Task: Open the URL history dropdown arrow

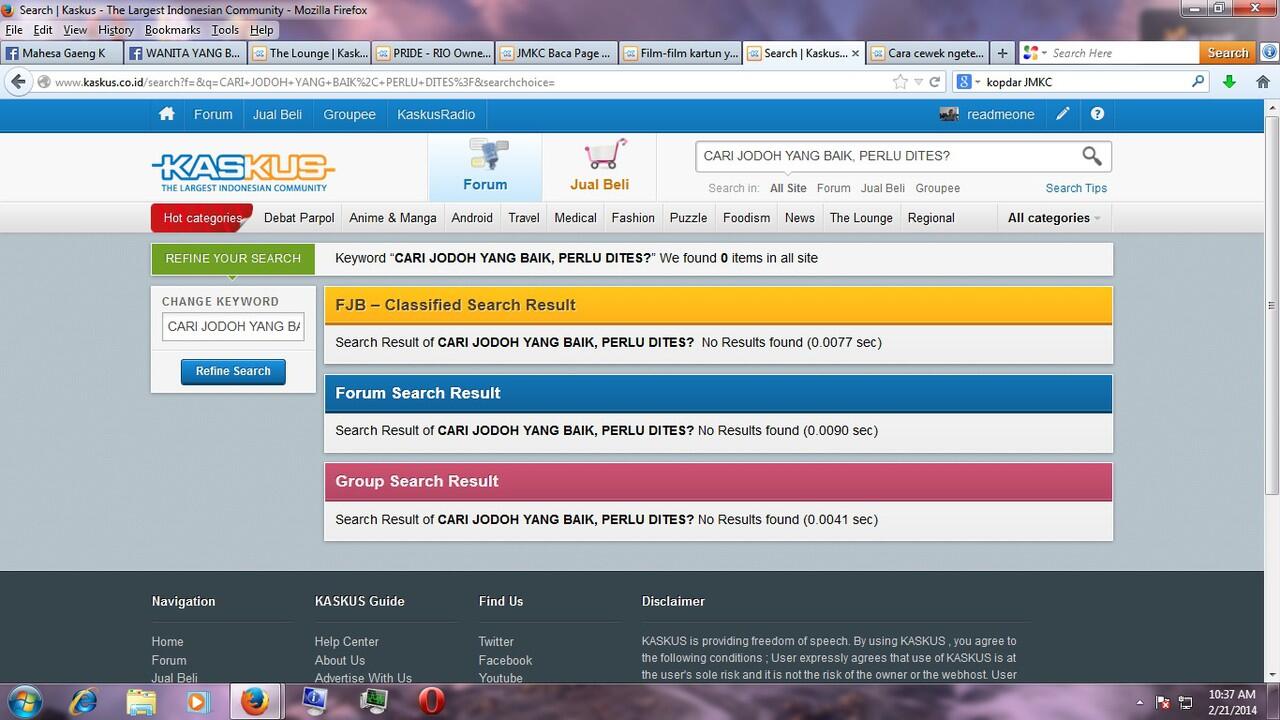Action: [919, 82]
